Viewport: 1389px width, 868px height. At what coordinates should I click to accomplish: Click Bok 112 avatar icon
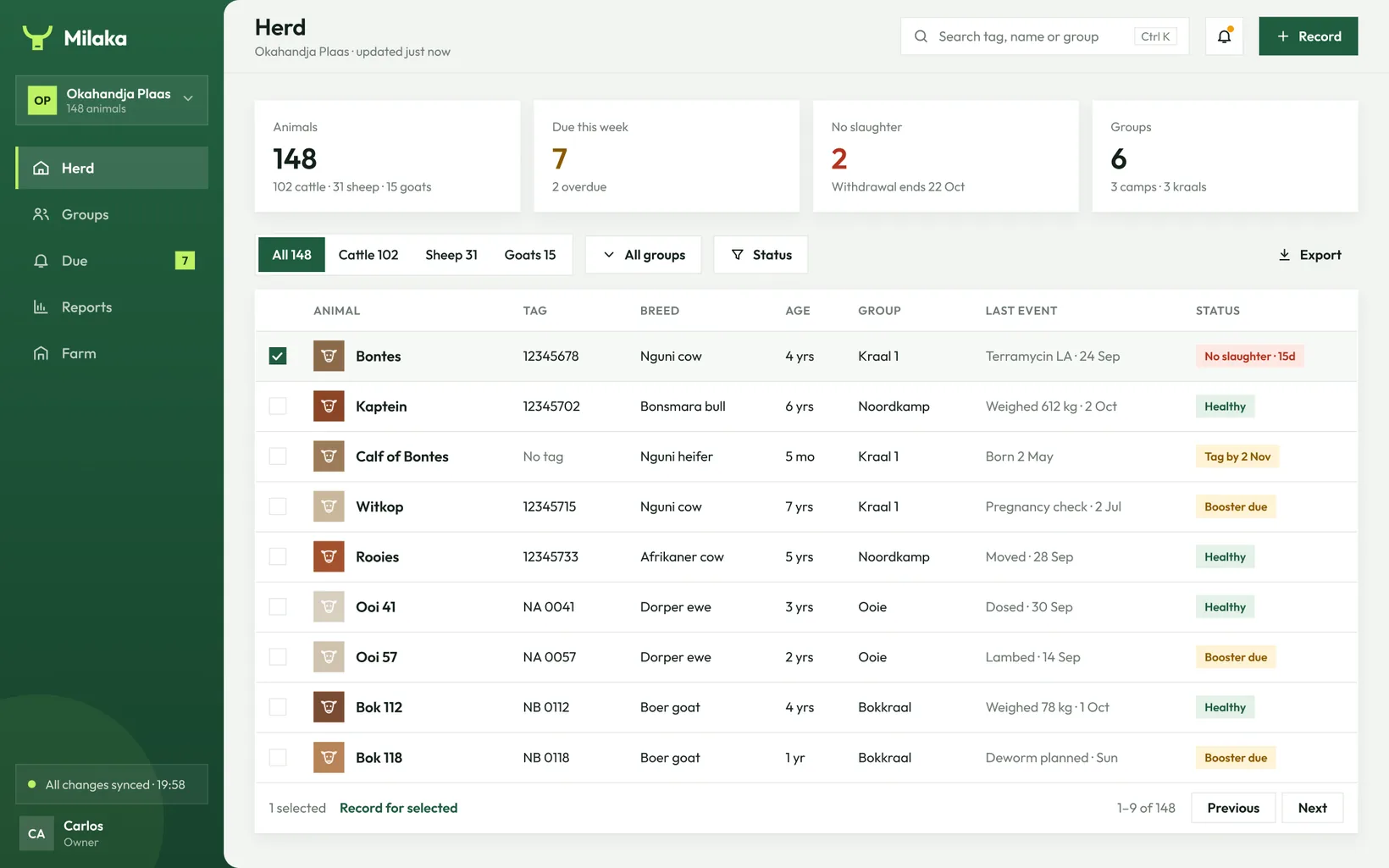[x=329, y=707]
